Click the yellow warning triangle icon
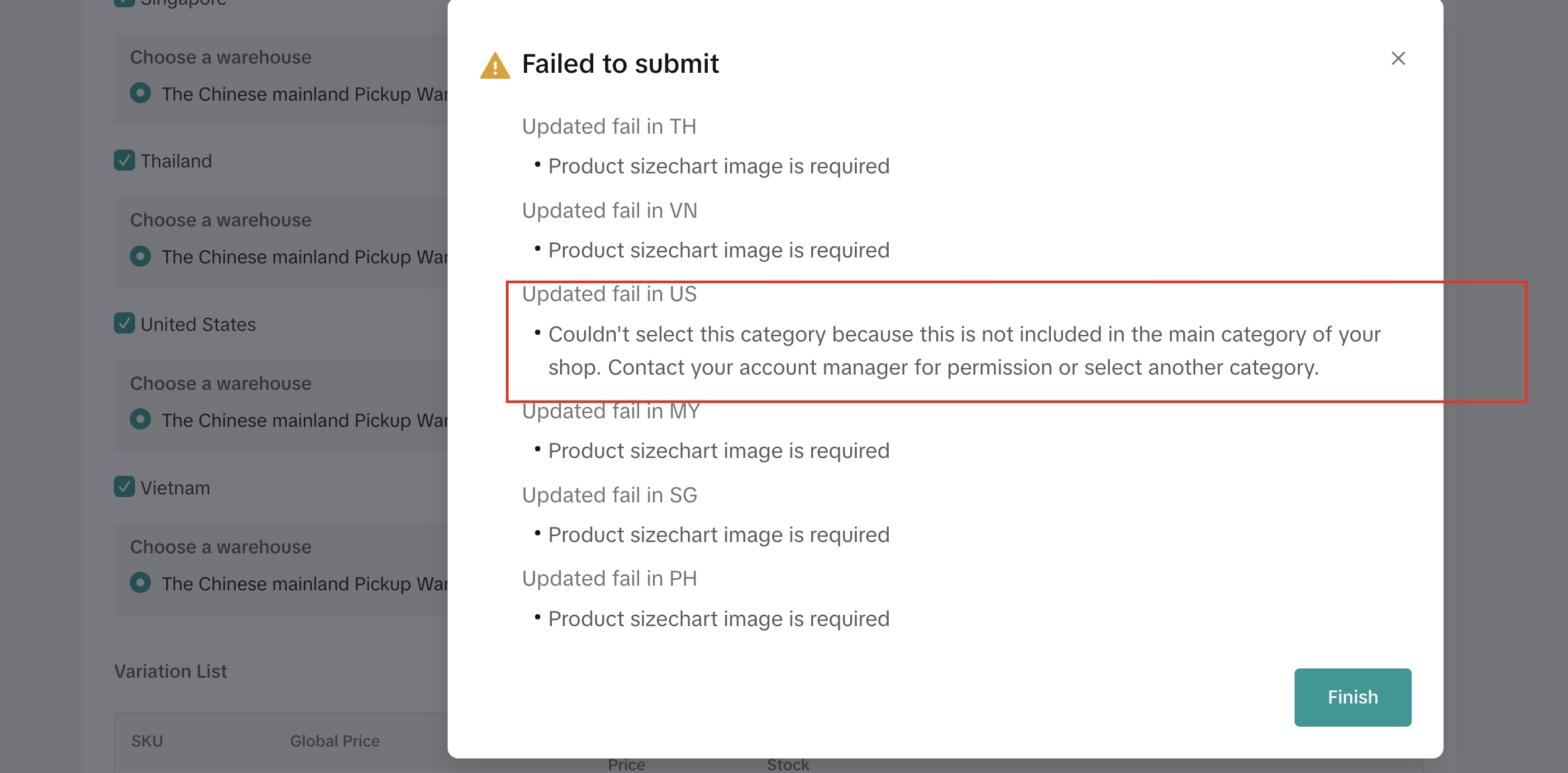This screenshot has height=773, width=1568. coord(495,66)
